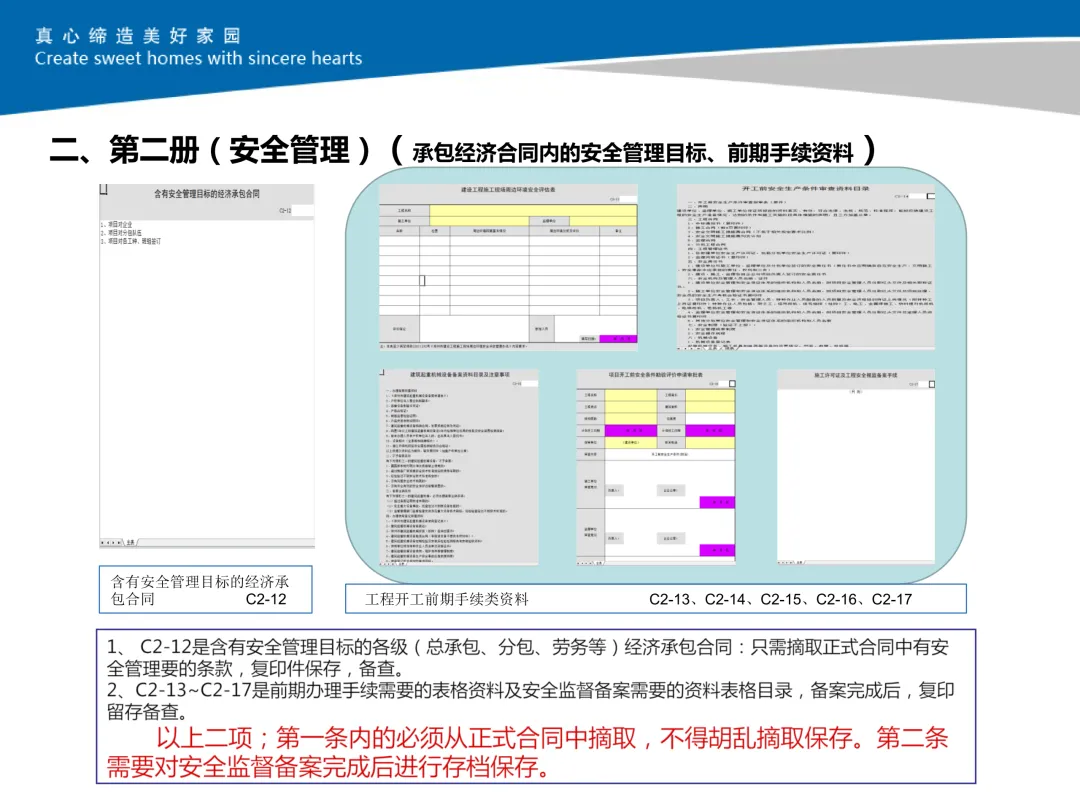This screenshot has height=810, width=1080.
Task: Click 'Create sweet homes with sincere hearts' text
Action: click(x=198, y=59)
